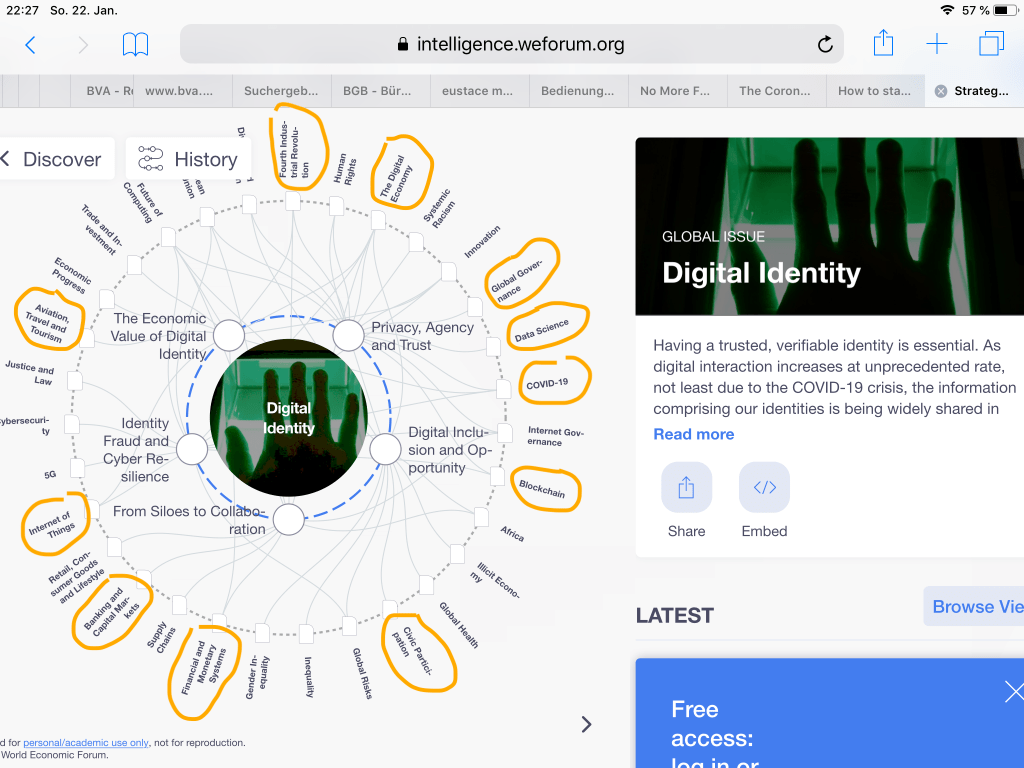Open the Safari bookmarks book icon
Screen dimensions: 1024x768
tap(135, 44)
